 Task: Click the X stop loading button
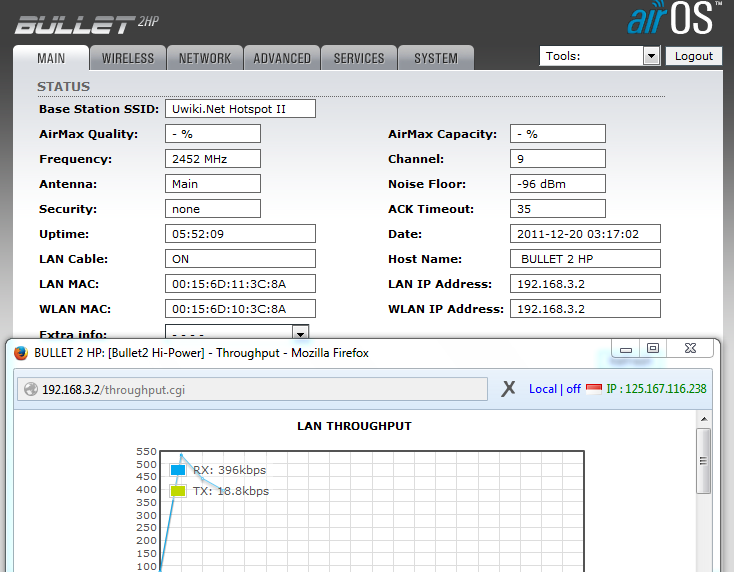point(508,389)
